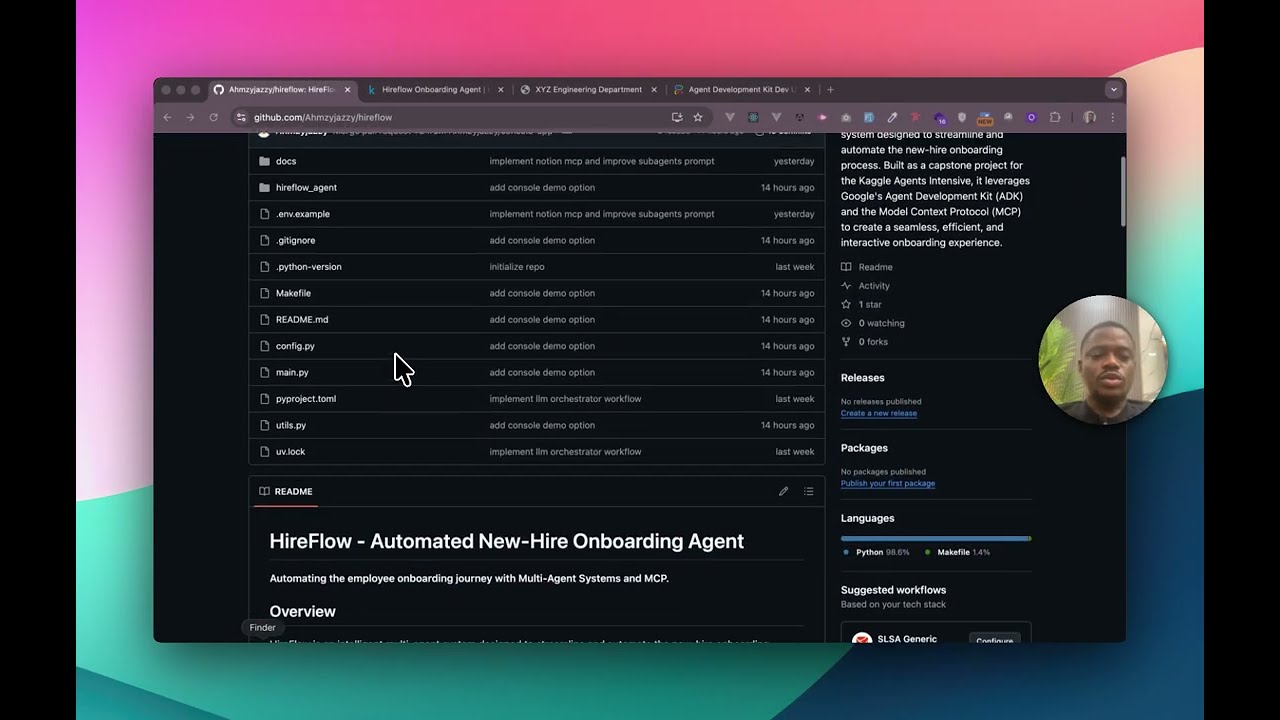Click 'implement notion mcp' commit for docs
1280x720 pixels.
(x=602, y=161)
